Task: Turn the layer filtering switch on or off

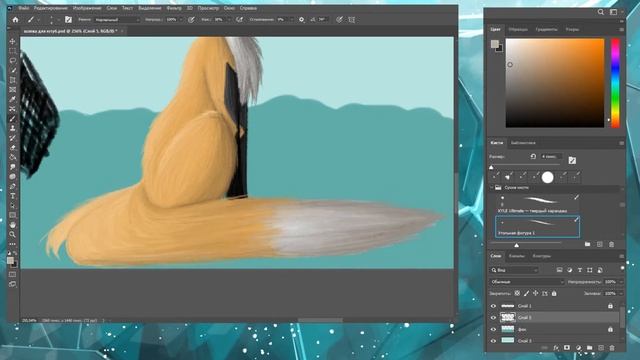Action: tap(622, 268)
